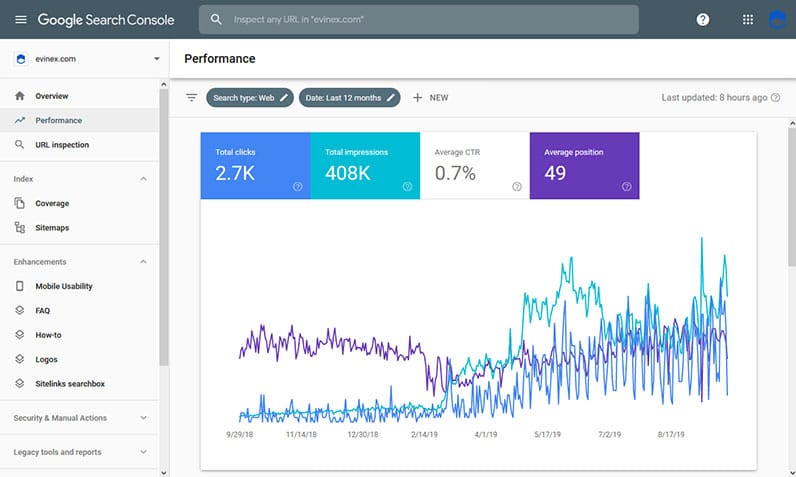Select Performance in sidebar
This screenshot has width=796, height=477.
tap(79, 120)
